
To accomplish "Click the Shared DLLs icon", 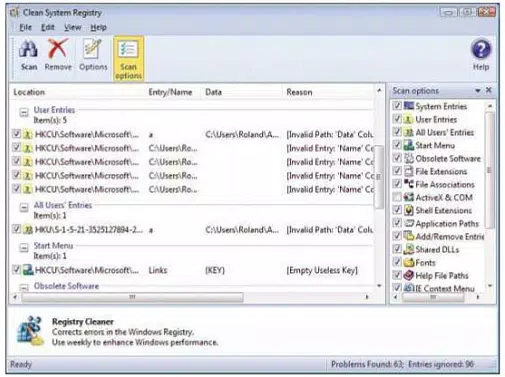I will tap(409, 249).
